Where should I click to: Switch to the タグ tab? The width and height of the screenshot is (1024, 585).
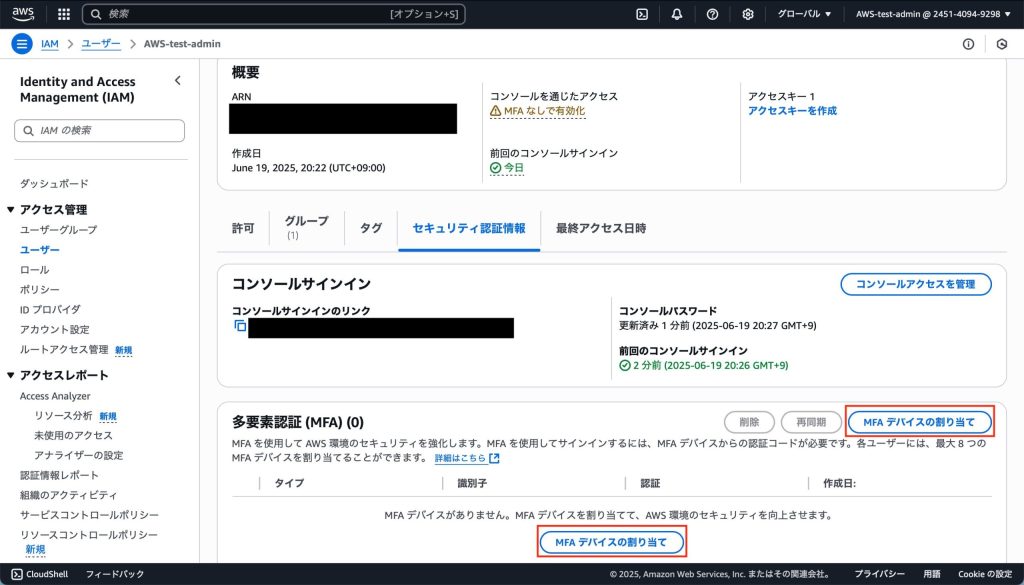[371, 228]
